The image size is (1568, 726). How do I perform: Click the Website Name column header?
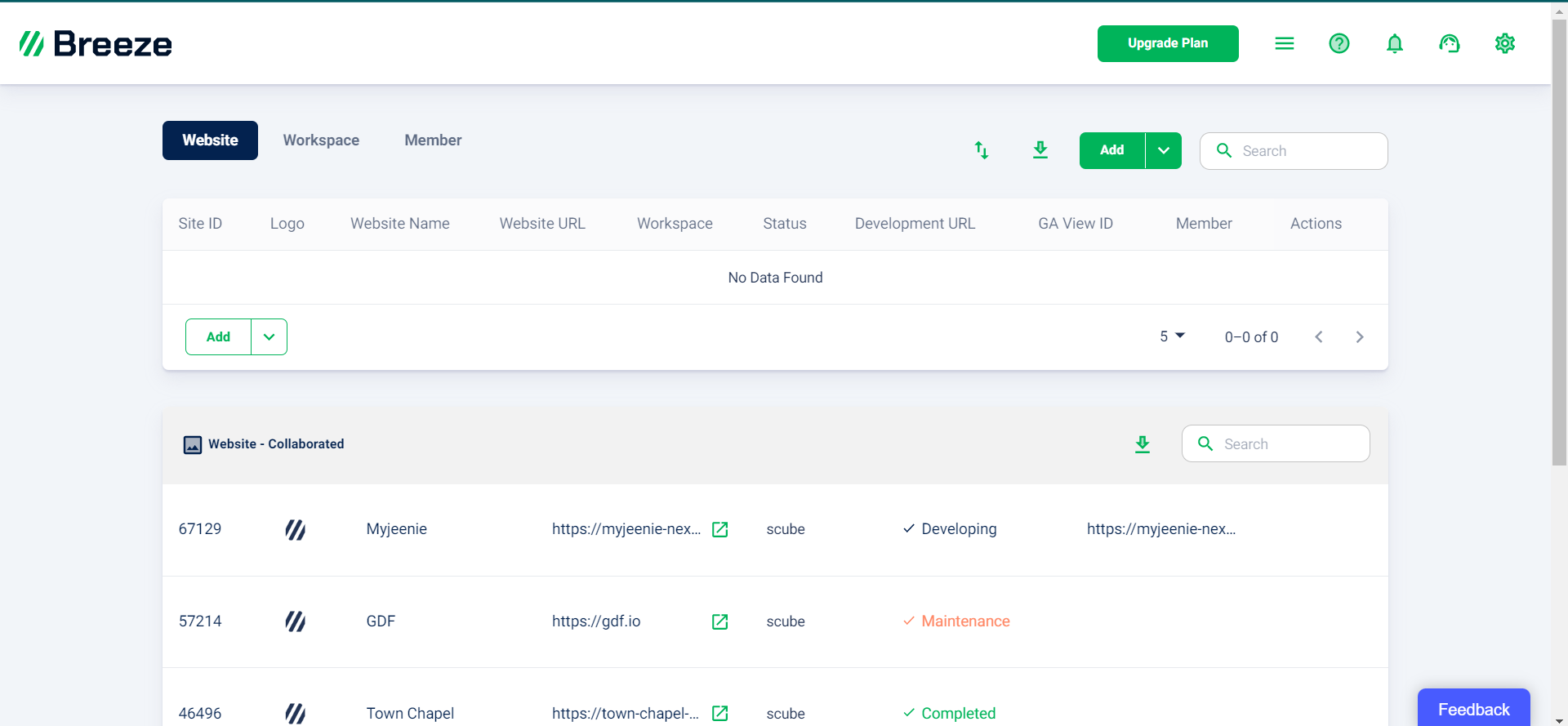pyautogui.click(x=400, y=224)
